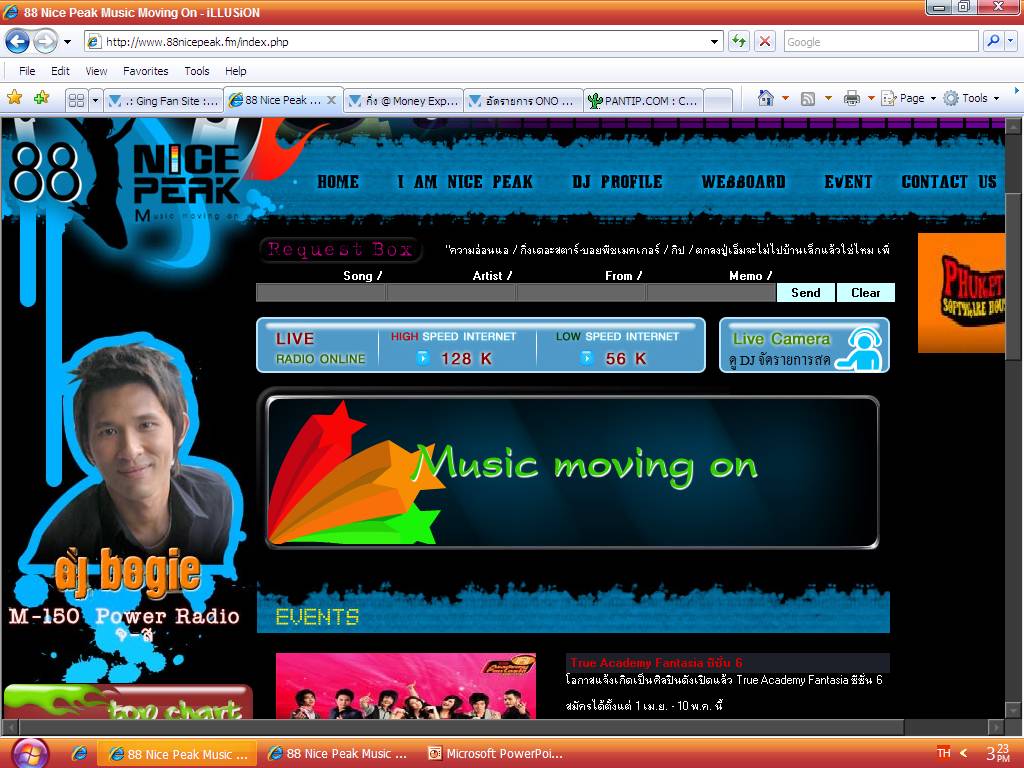
Task: Open the Edit menu
Action: tap(60, 71)
